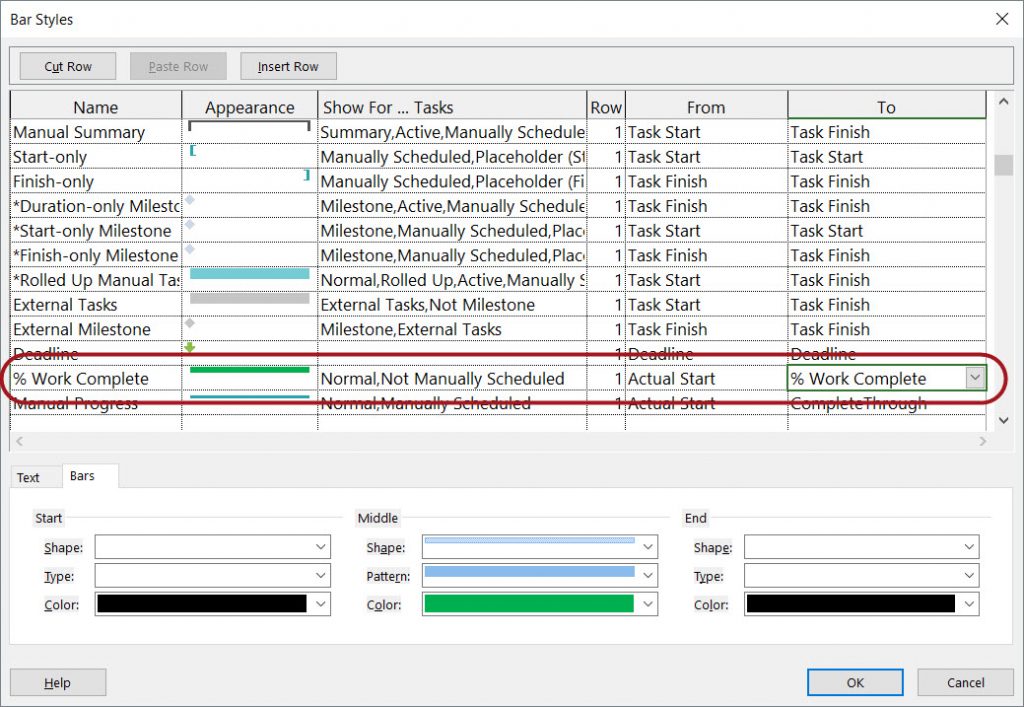Click the vertical scrollbar thumb
Image resolution: width=1024 pixels, height=707 pixels.
coord(1004,165)
